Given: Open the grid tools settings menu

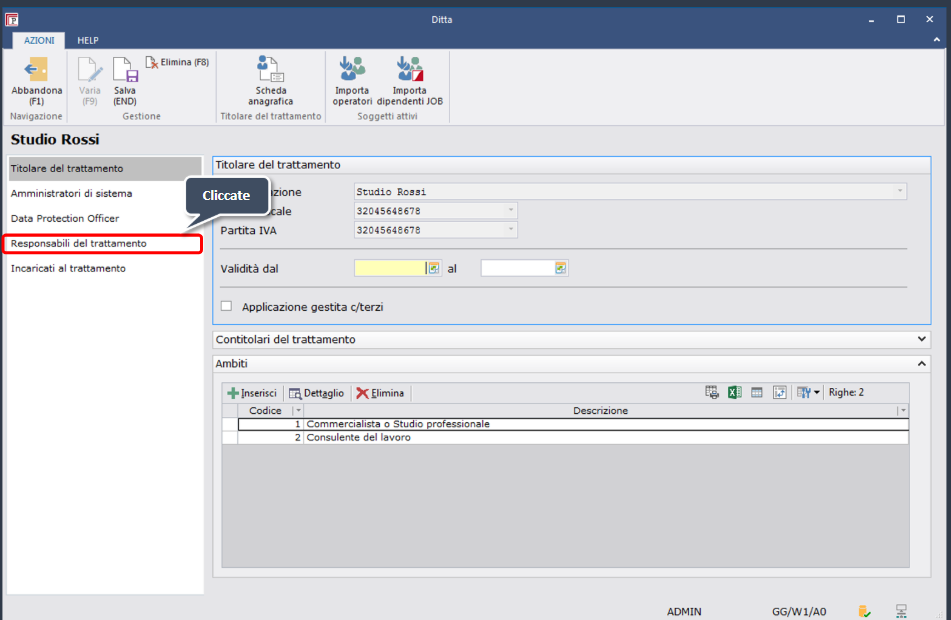Looking at the screenshot, I should [x=808, y=393].
